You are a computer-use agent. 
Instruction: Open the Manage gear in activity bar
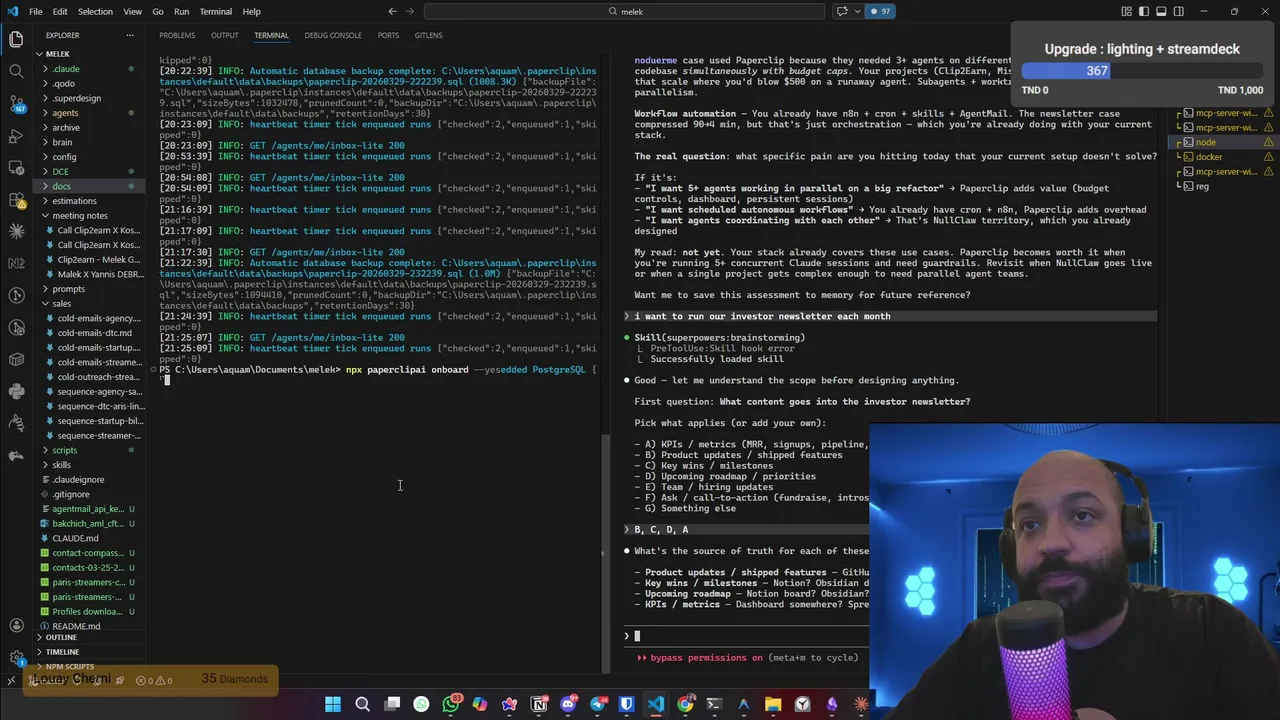(x=16, y=658)
